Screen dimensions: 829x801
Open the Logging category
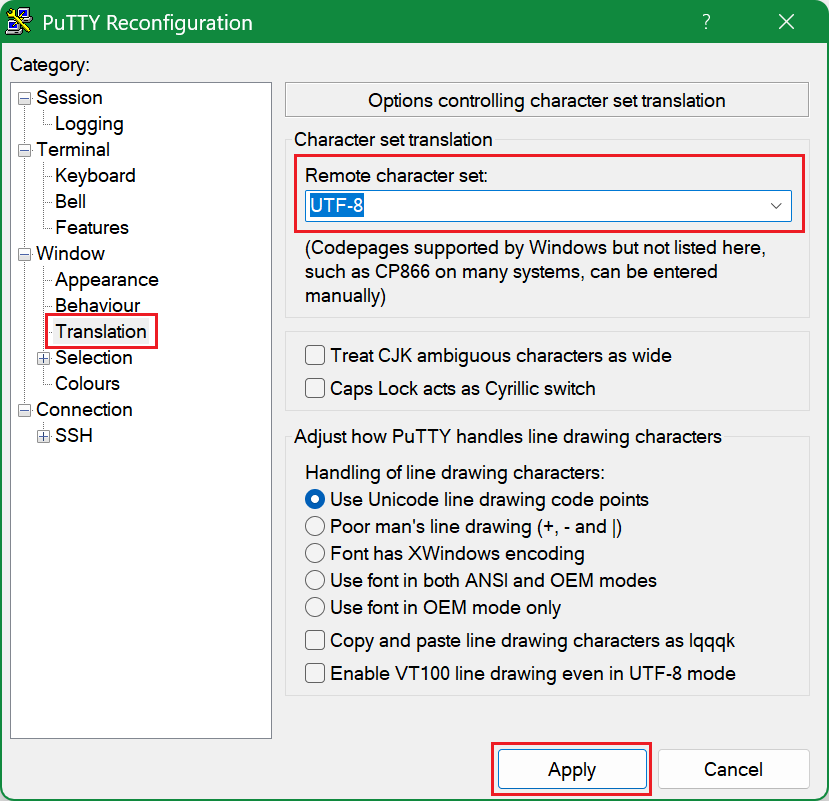[x=89, y=124]
